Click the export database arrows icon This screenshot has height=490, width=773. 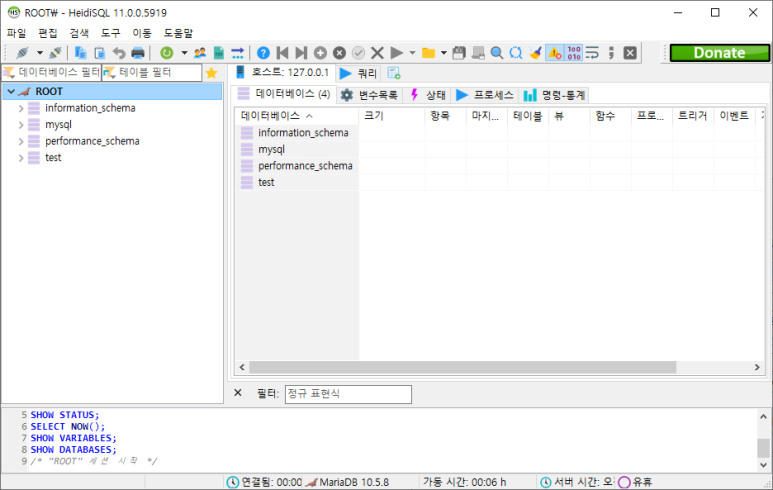pos(238,53)
